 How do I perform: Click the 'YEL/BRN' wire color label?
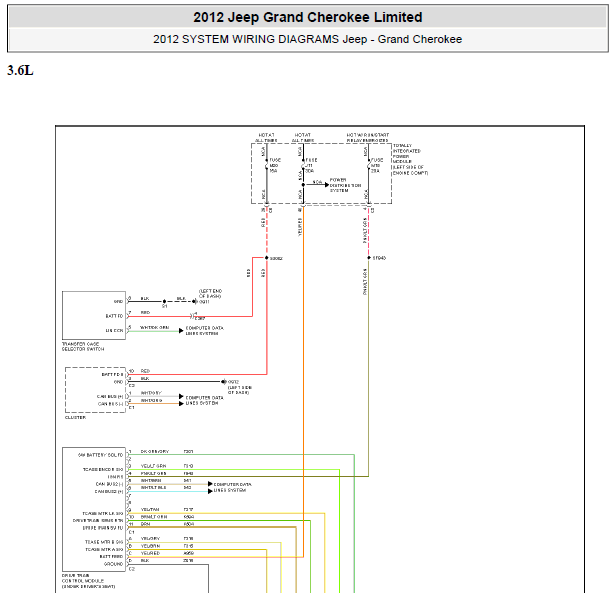pos(150,546)
